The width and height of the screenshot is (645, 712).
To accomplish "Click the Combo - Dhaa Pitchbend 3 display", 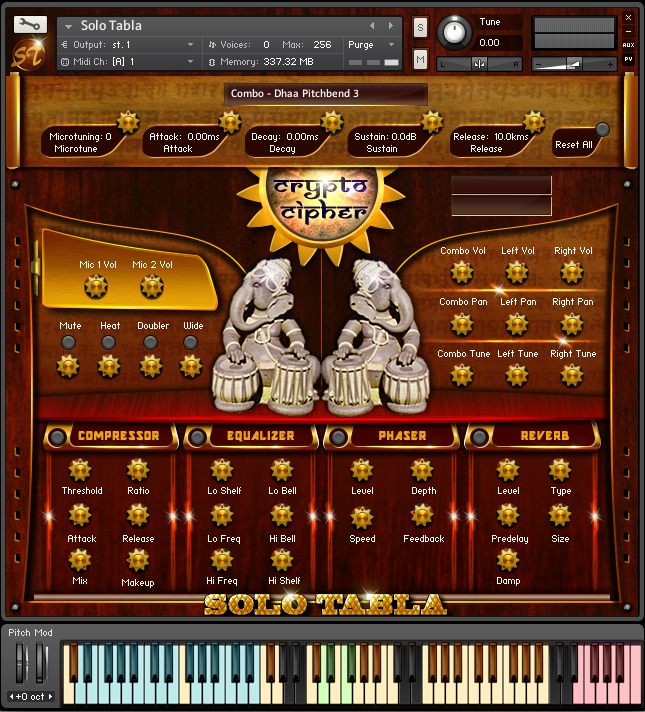I will pos(325,94).
